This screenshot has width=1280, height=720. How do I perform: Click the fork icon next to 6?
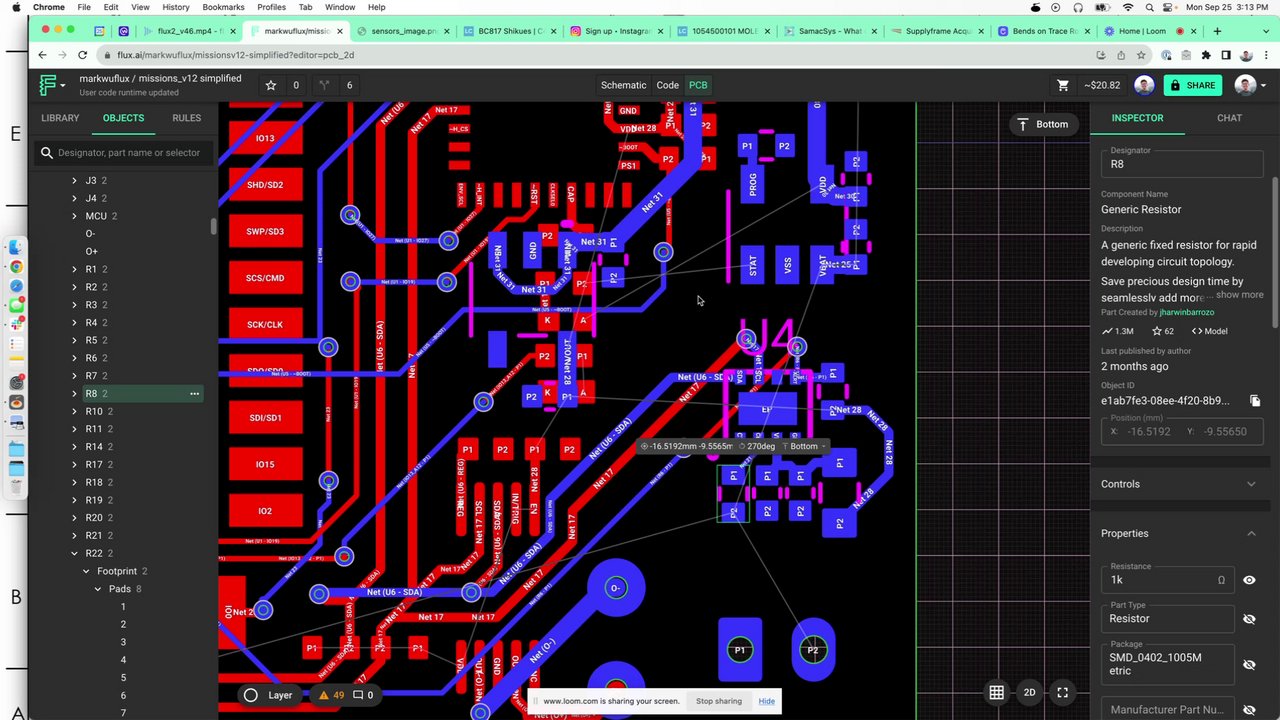[x=324, y=85]
